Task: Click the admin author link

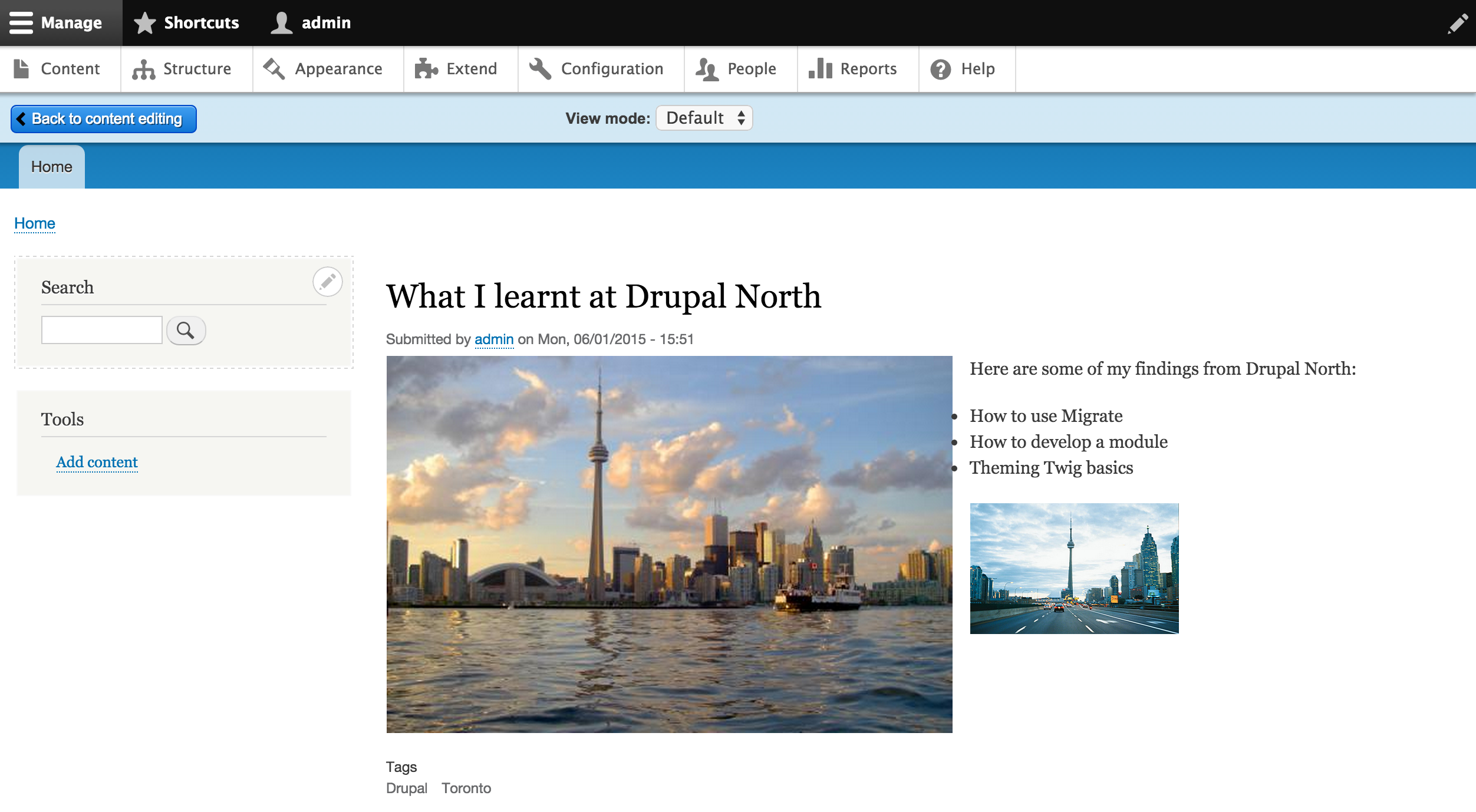Action: pos(493,338)
